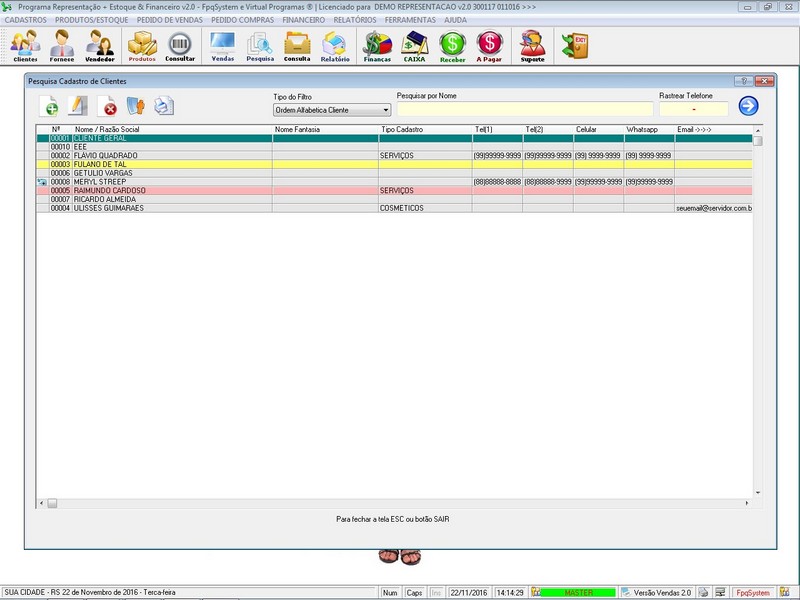The height and width of the screenshot is (600, 800).
Task: Click the Pesquisar por Nome field
Action: coord(524,109)
